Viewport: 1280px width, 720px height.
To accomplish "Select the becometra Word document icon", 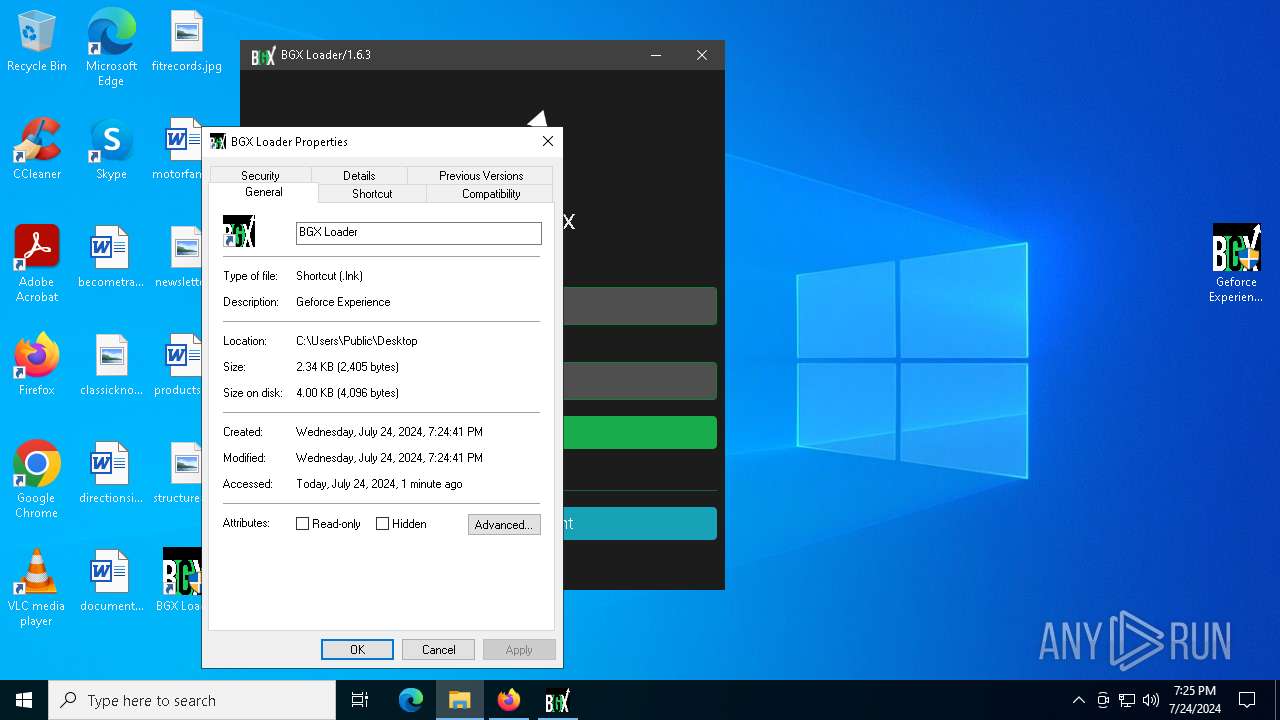I will pos(111,257).
